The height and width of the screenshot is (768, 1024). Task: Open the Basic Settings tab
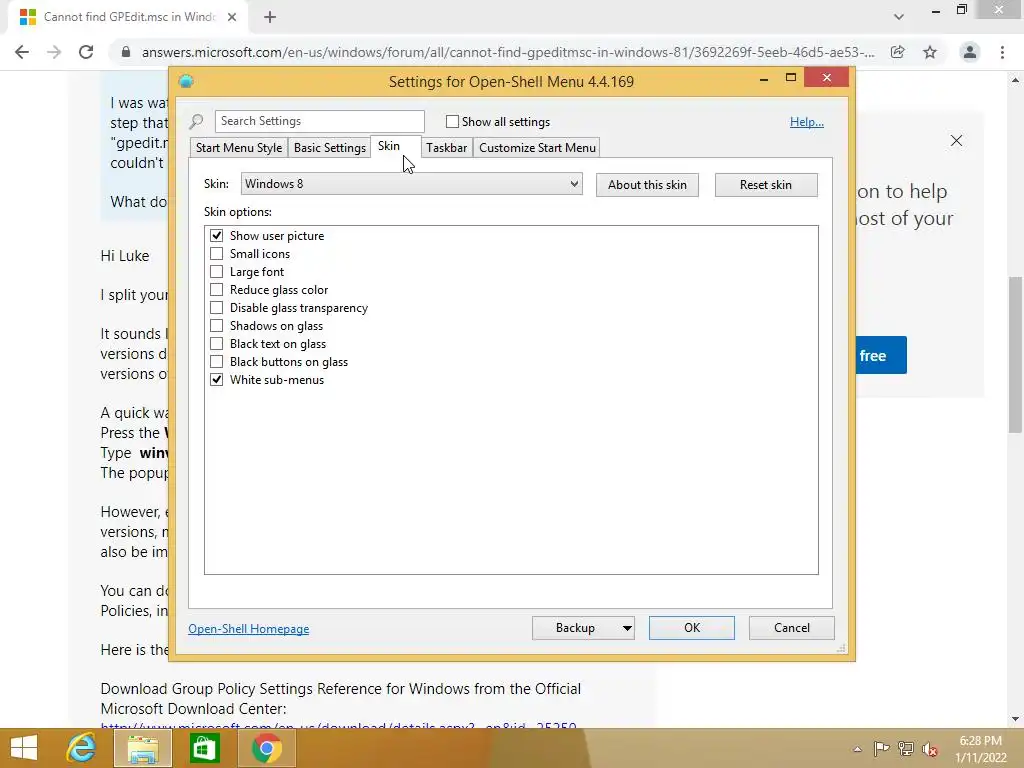pos(330,148)
